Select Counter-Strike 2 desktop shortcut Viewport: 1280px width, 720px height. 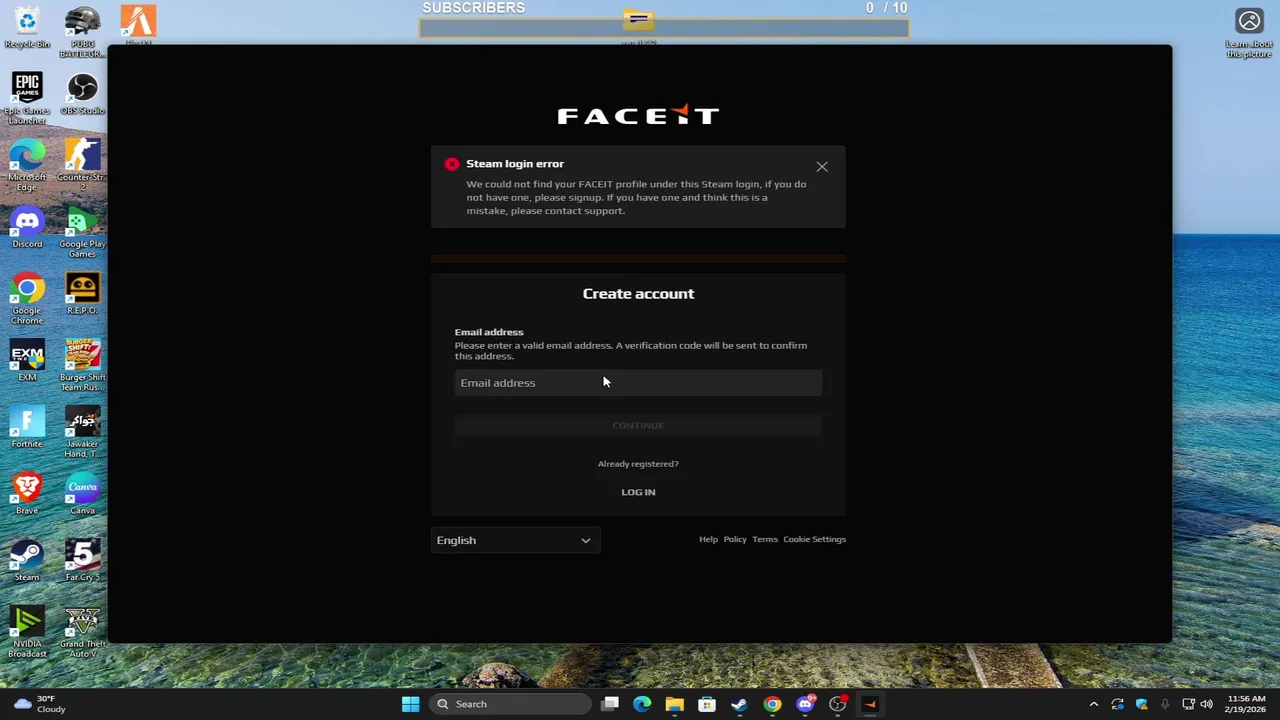82,165
